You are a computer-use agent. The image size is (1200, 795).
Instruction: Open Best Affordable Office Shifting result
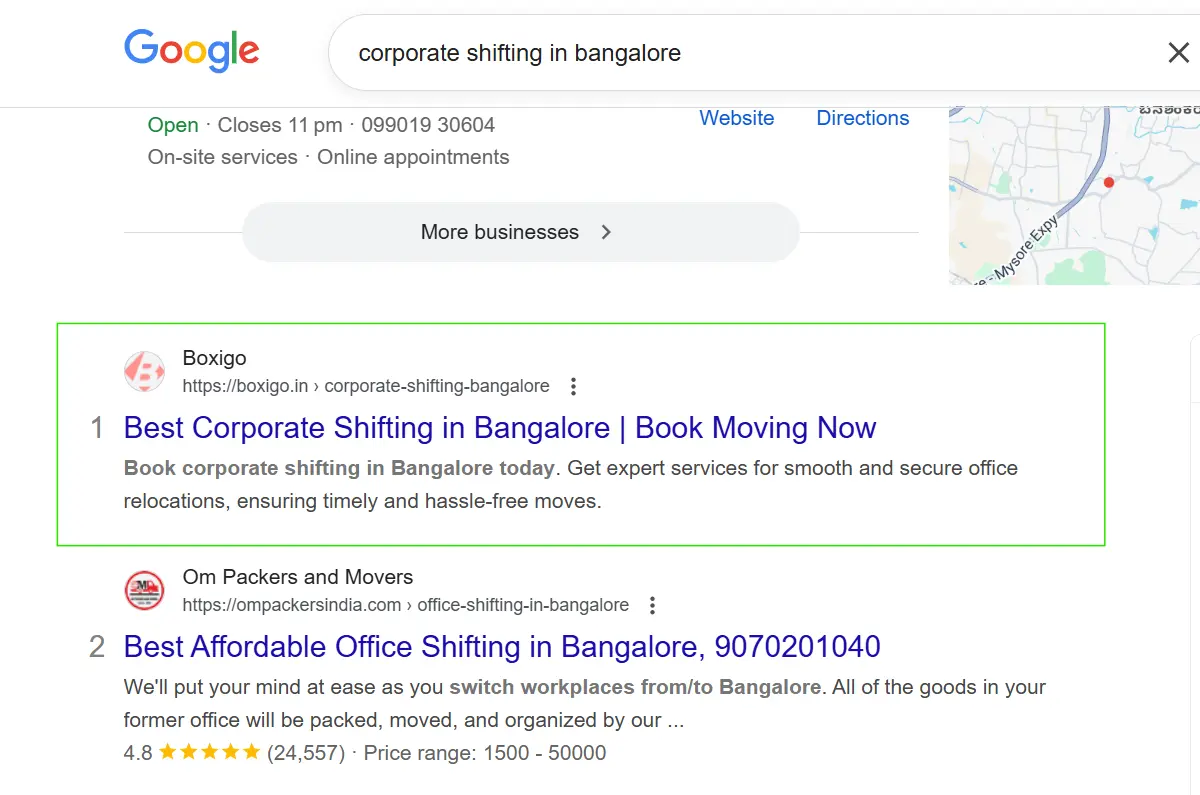(501, 647)
